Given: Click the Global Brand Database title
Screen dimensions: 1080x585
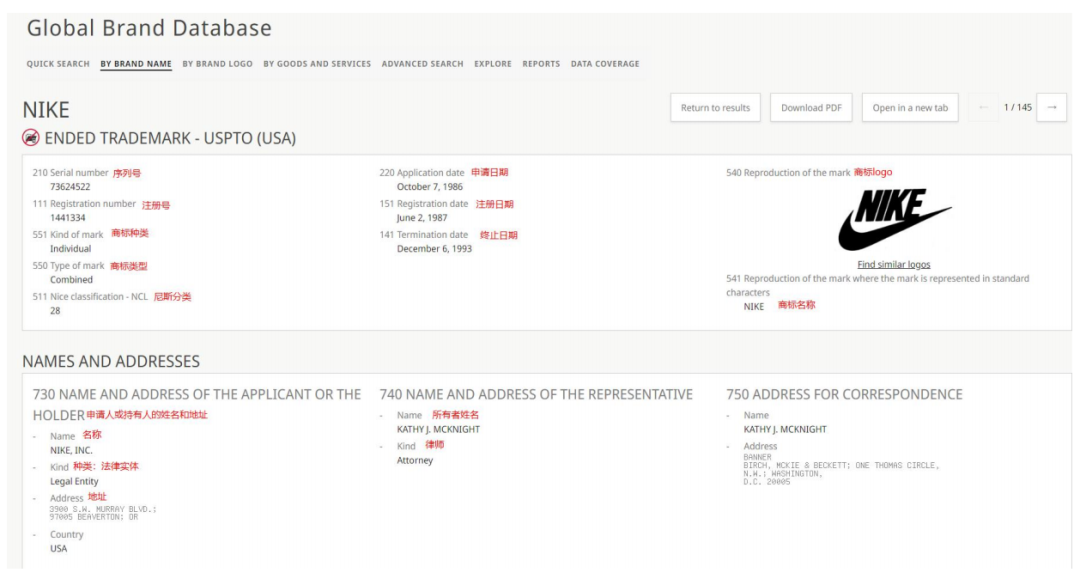Looking at the screenshot, I should tap(149, 28).
